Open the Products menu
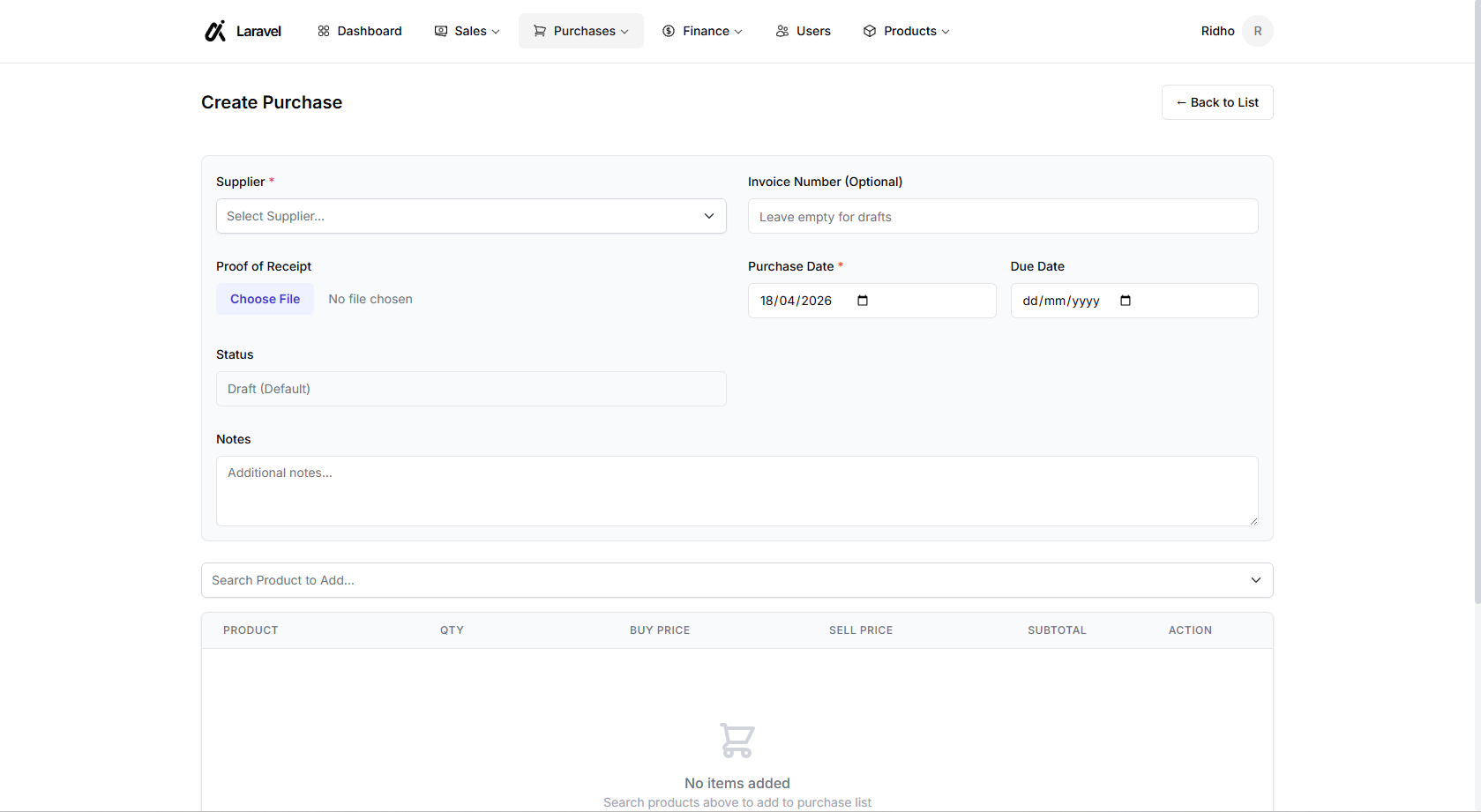 coord(907,31)
